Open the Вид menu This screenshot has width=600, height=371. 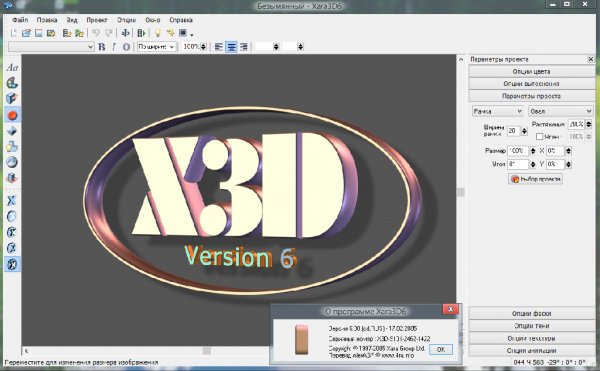(x=72, y=20)
